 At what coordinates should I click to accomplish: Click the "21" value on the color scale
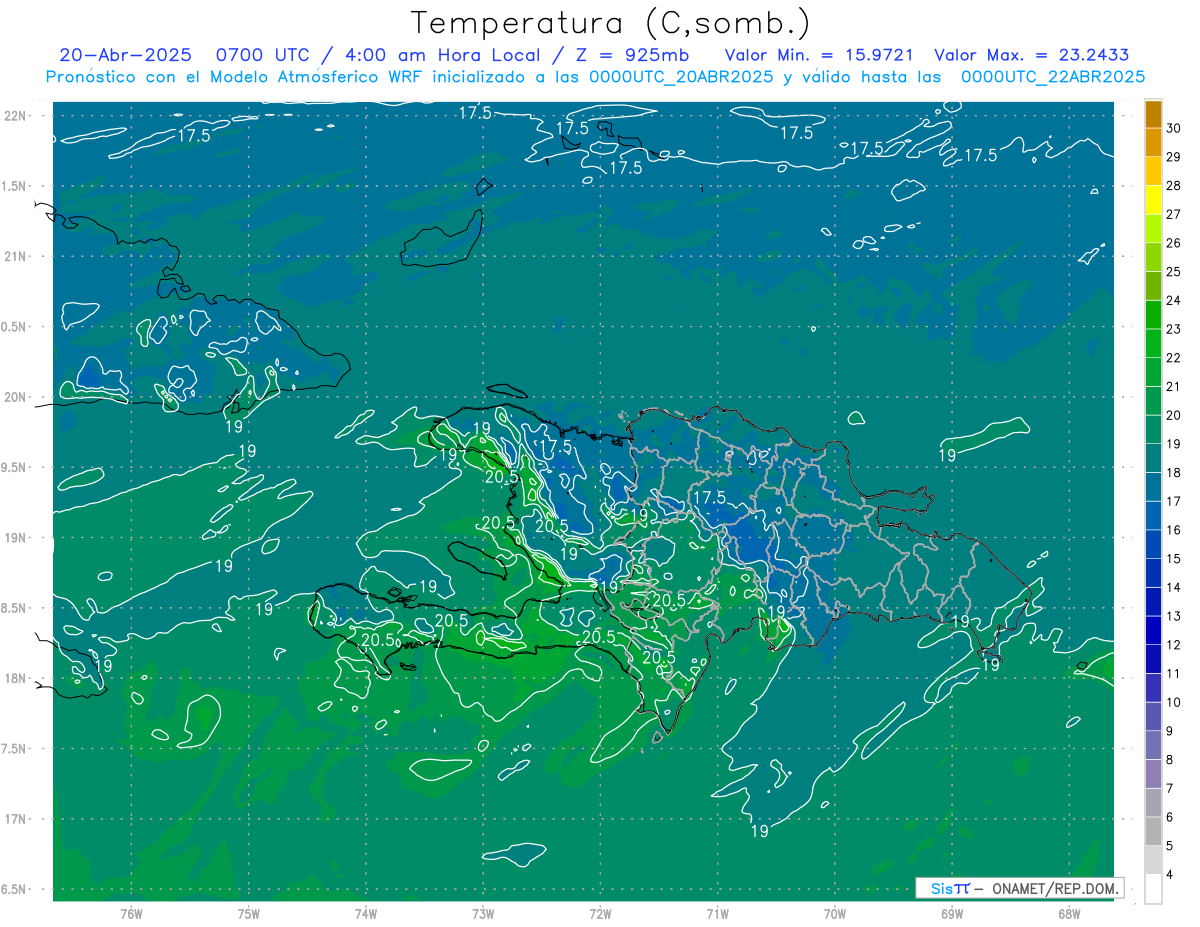[x=1174, y=387]
